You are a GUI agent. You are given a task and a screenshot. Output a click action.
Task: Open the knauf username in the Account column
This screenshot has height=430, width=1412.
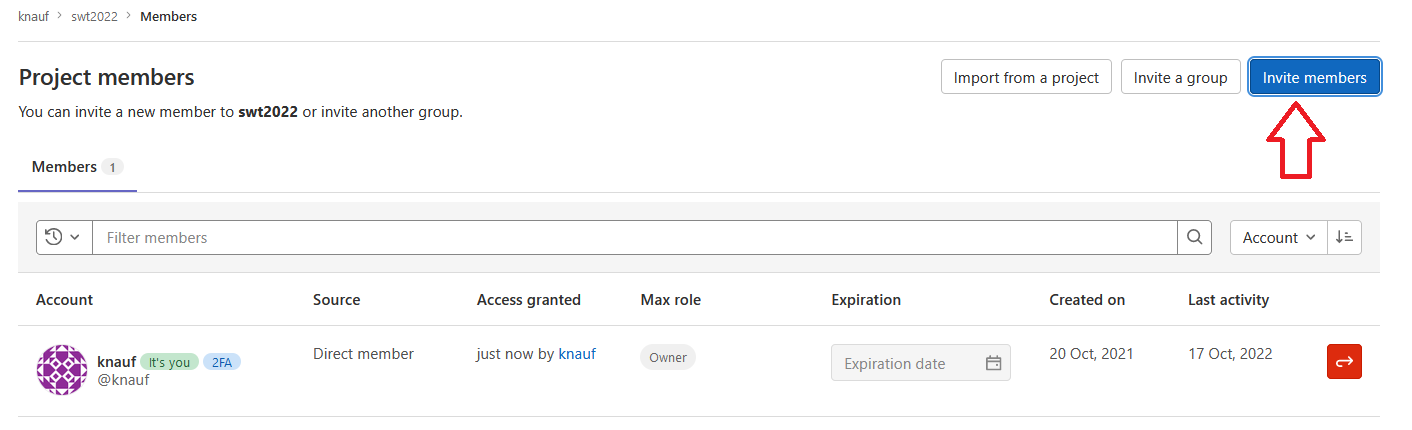pos(116,362)
